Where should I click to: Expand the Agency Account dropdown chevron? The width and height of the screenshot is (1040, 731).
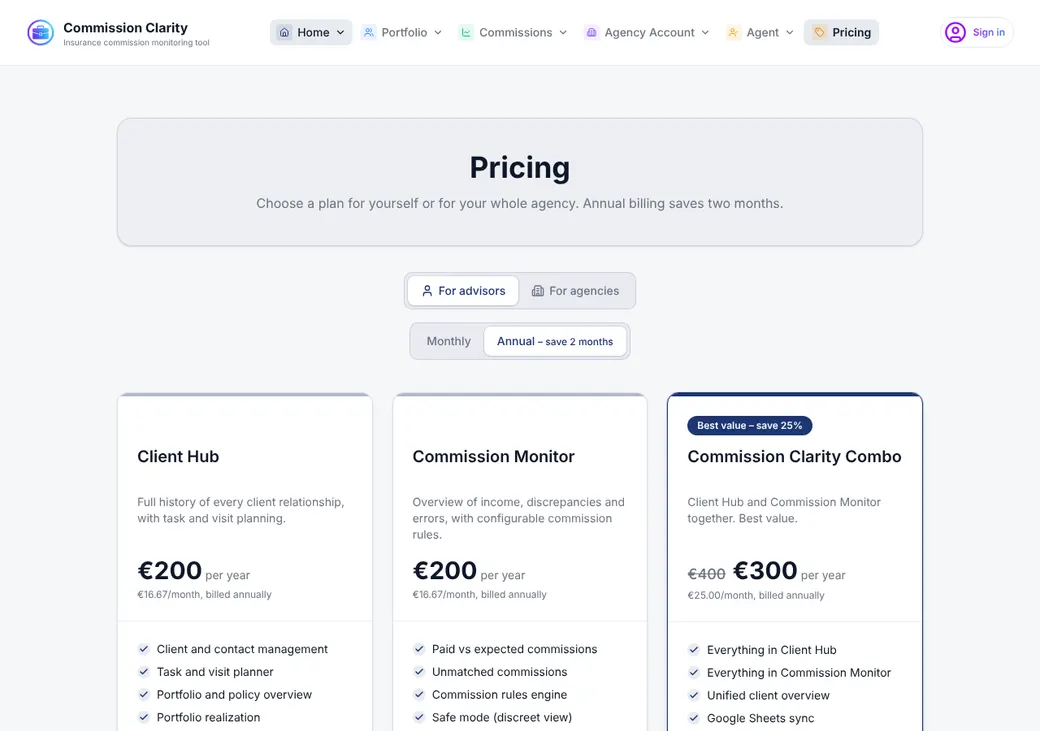point(705,33)
